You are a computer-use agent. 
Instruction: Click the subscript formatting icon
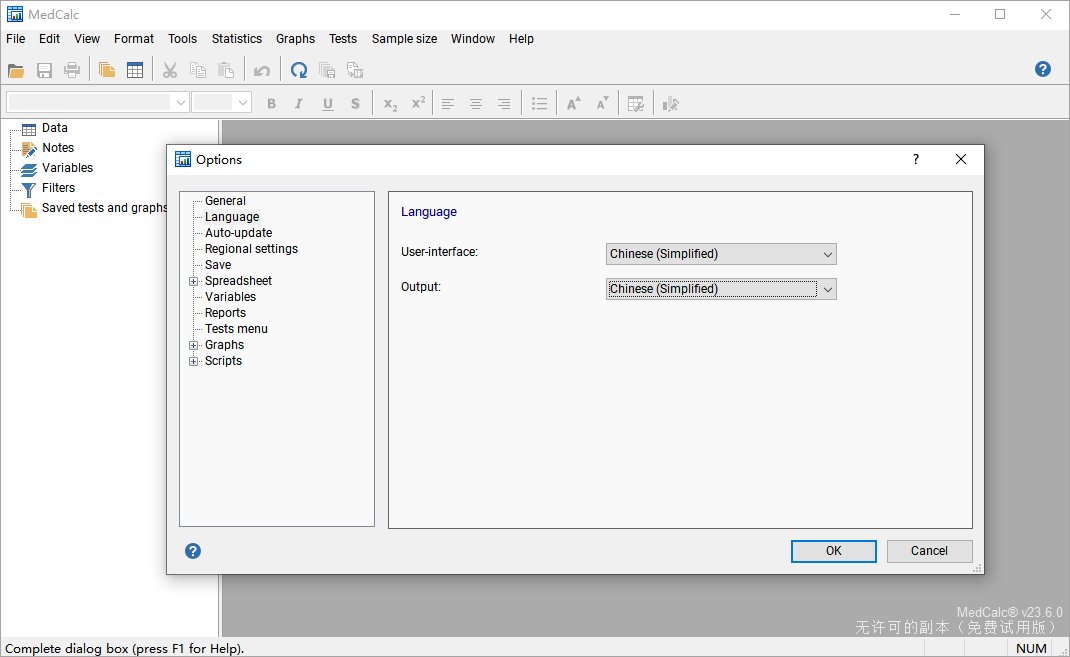pyautogui.click(x=390, y=104)
